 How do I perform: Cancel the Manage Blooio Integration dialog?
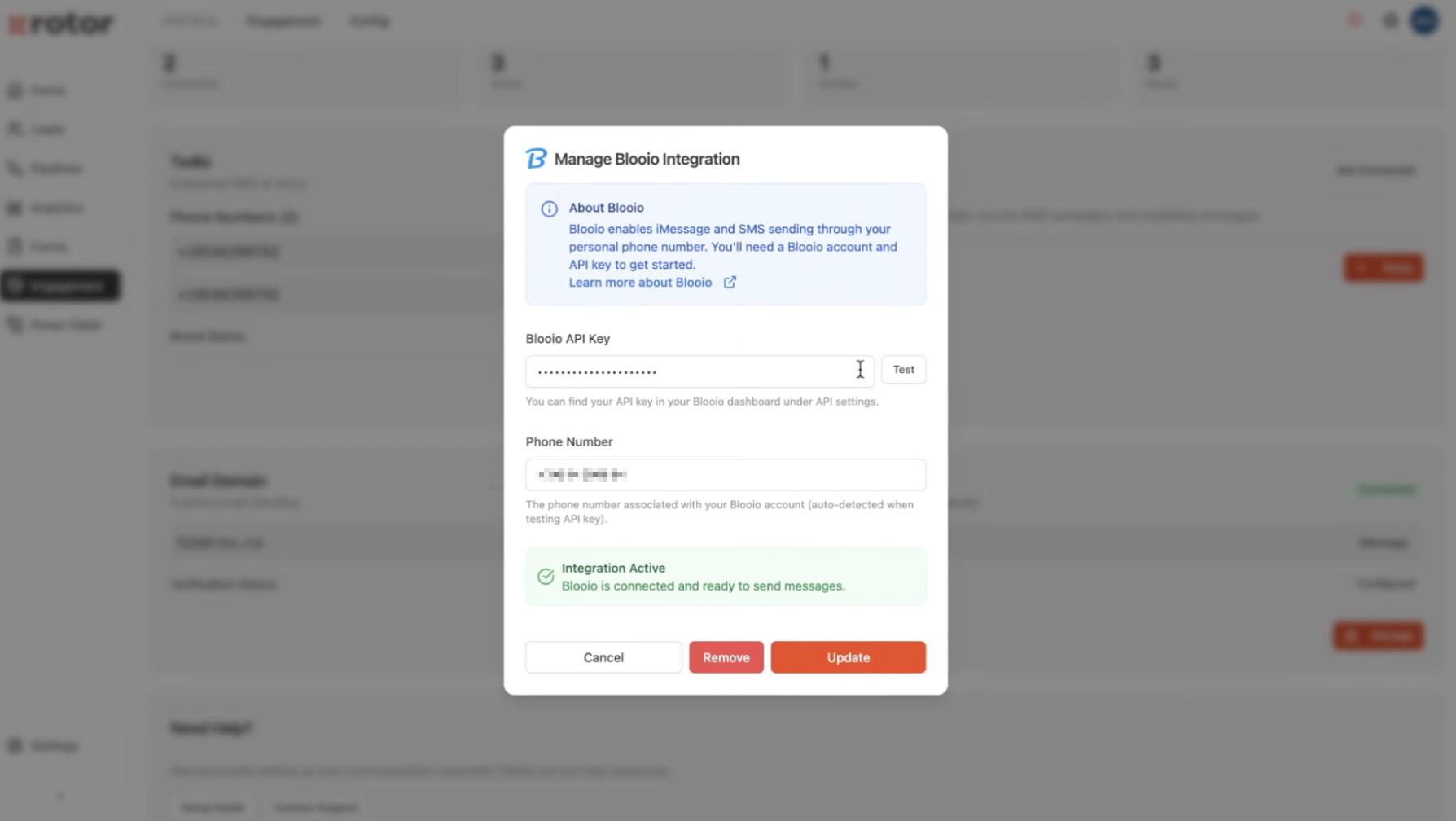(x=603, y=657)
